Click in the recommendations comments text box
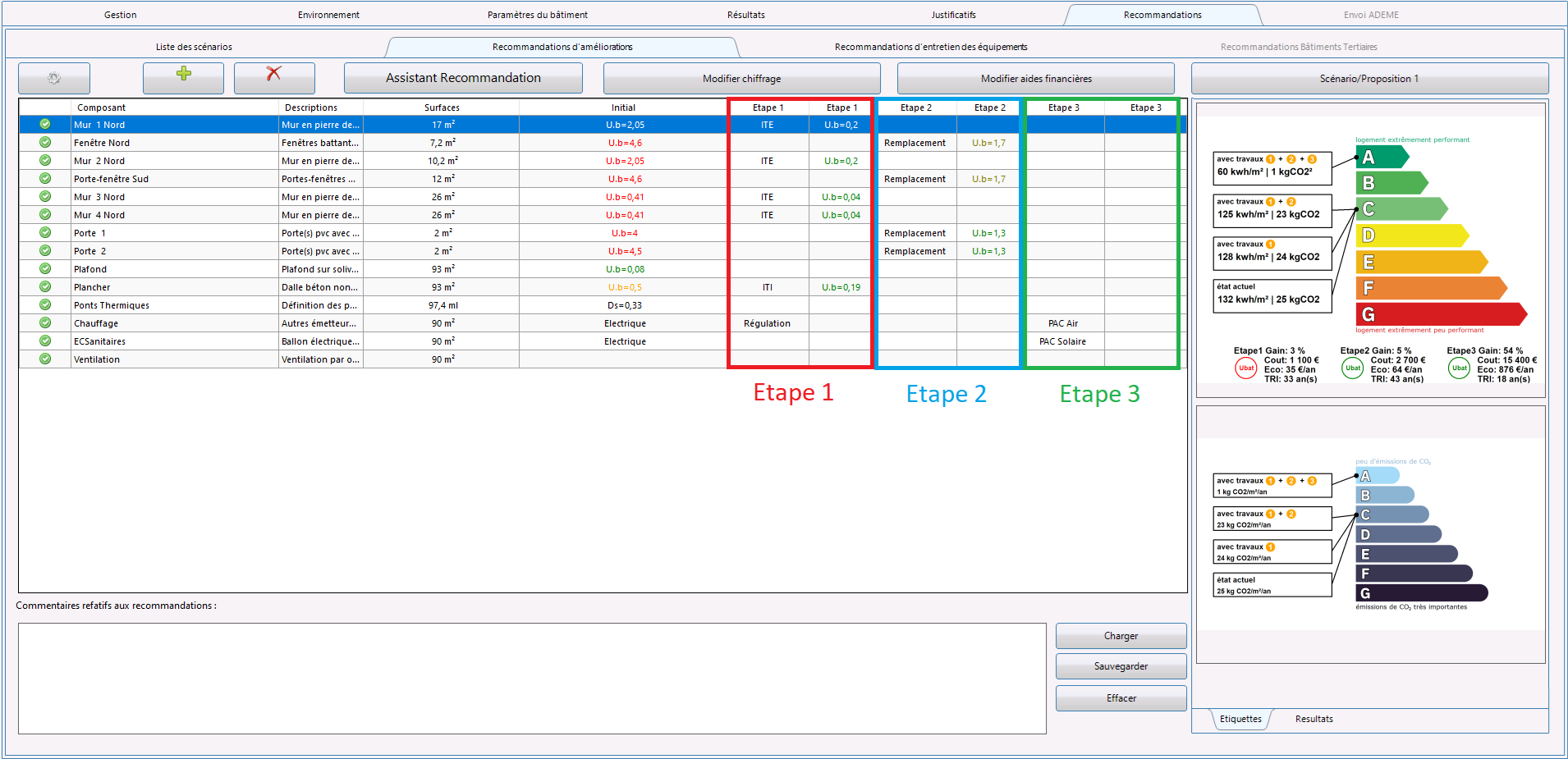Viewport: 1568px width, 759px height. [532, 679]
